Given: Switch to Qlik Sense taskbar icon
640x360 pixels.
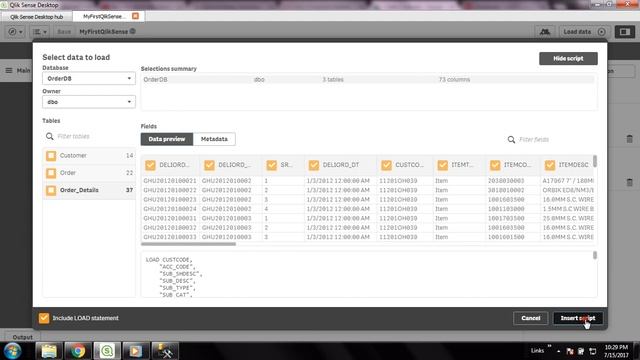Looking at the screenshot, I should tap(107, 351).
